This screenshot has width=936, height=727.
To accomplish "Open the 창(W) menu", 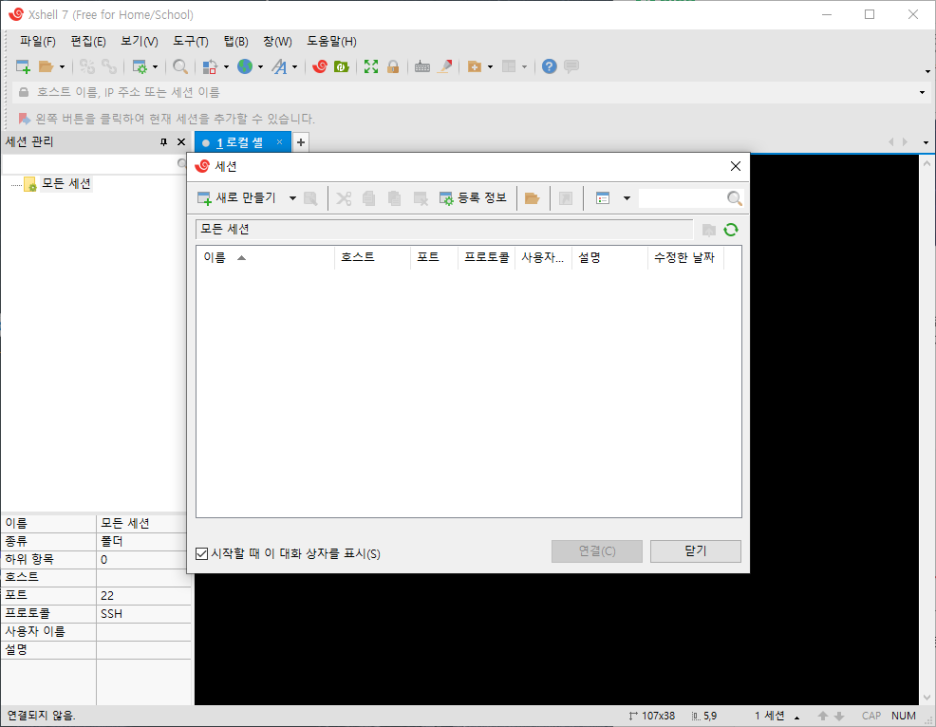I will [278, 41].
